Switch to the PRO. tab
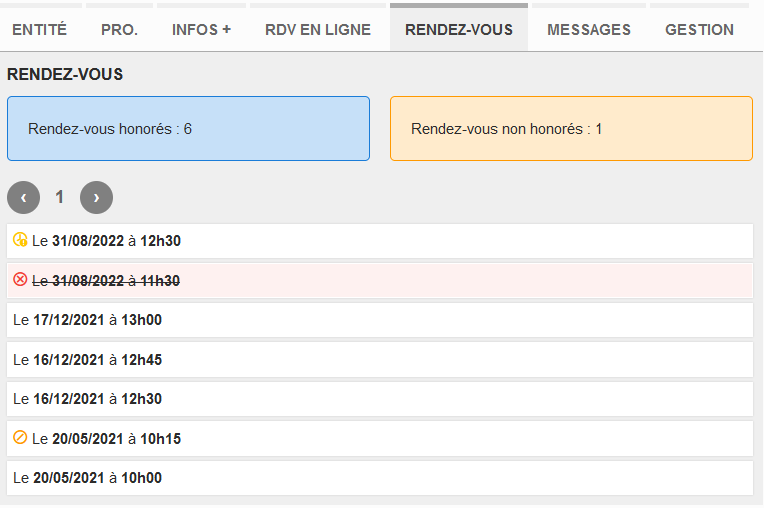 [x=119, y=30]
